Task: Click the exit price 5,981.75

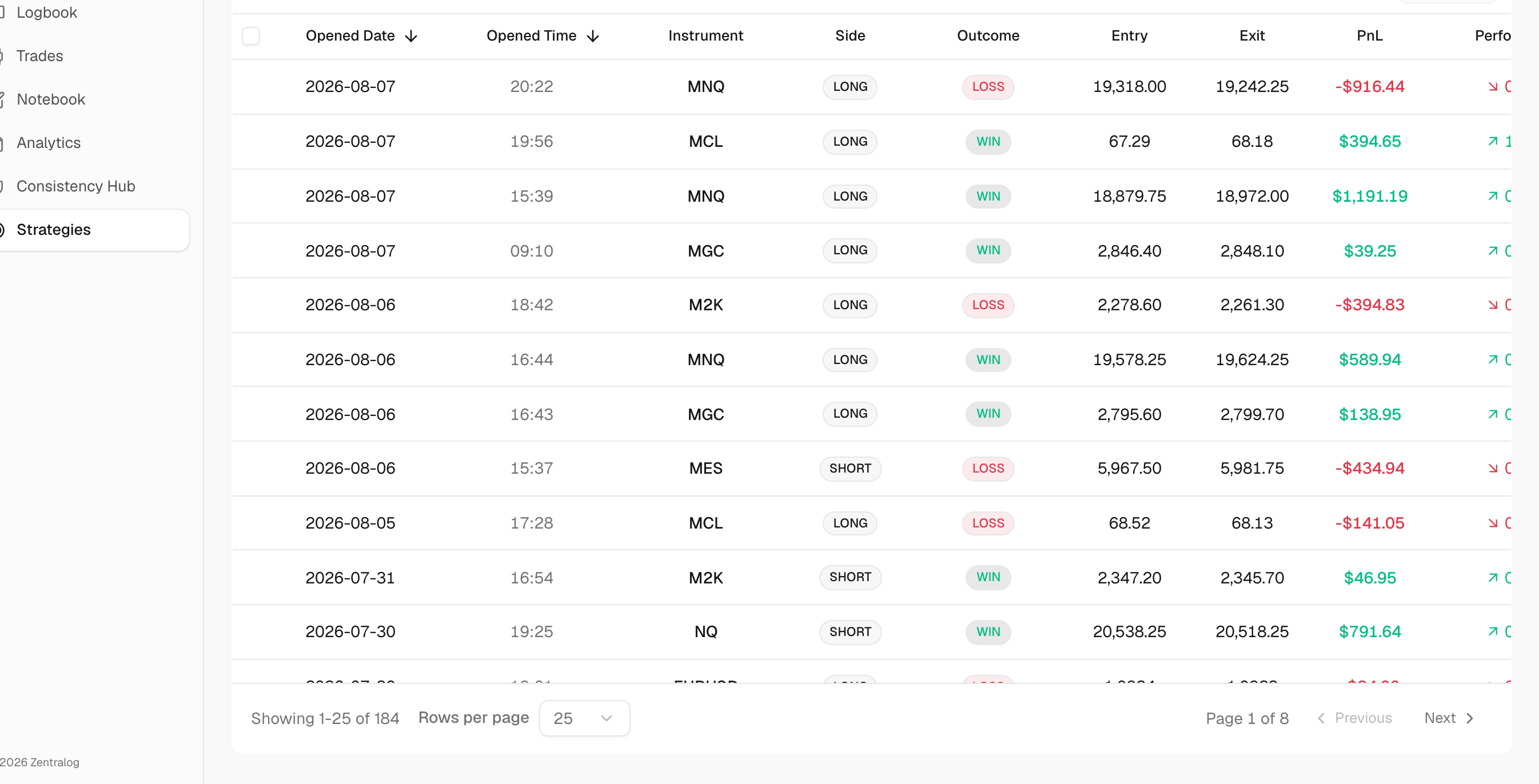Action: [x=1251, y=468]
